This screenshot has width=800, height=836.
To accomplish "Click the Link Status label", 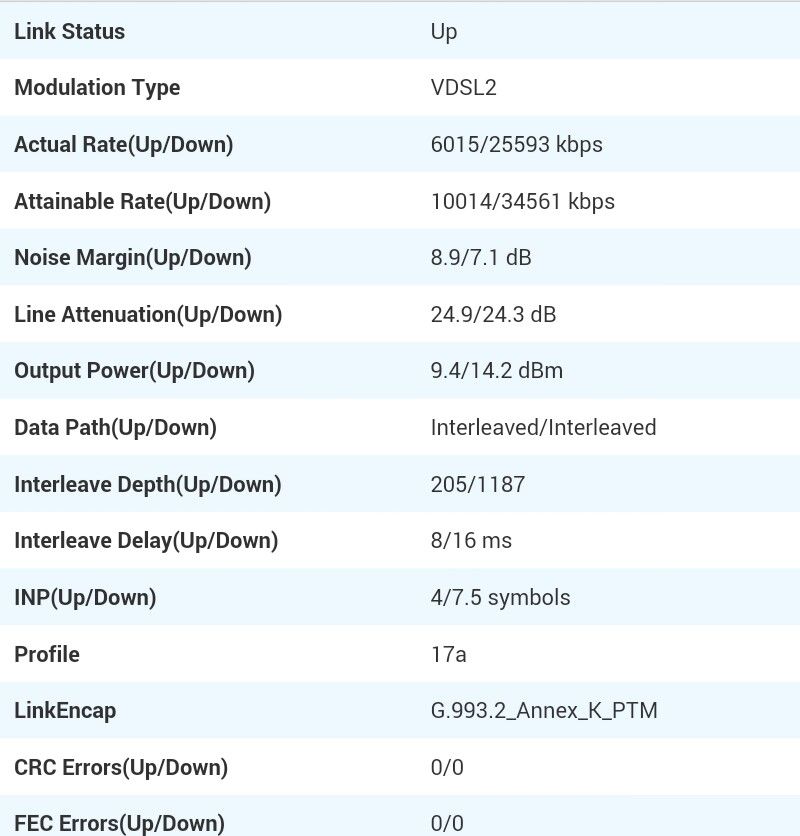I will coord(69,31).
